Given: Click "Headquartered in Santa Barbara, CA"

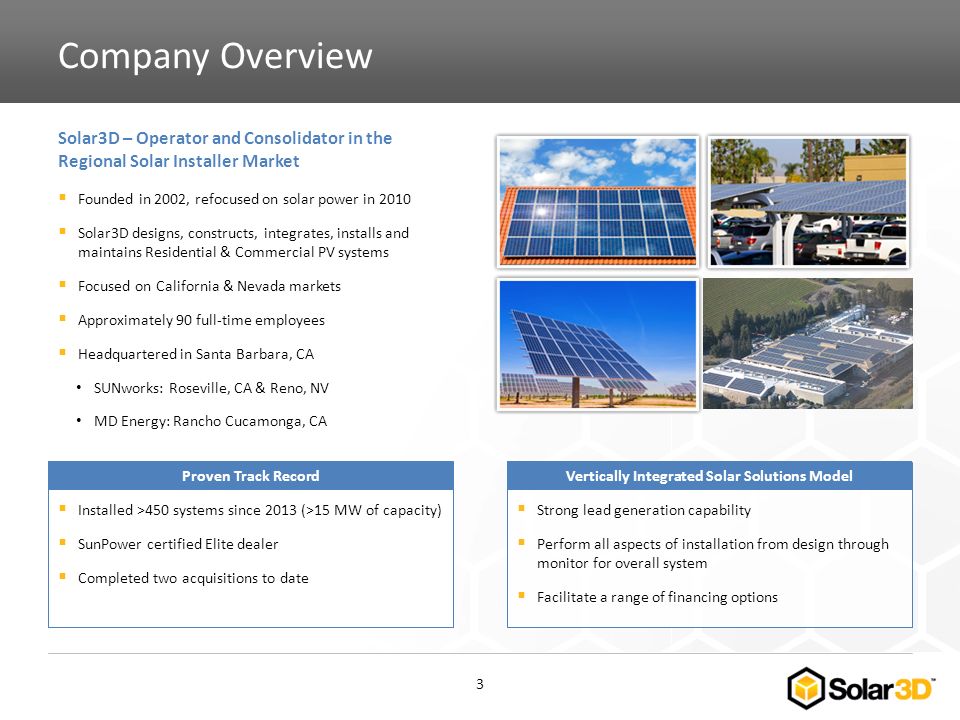Looking at the screenshot, I should 196,354.
